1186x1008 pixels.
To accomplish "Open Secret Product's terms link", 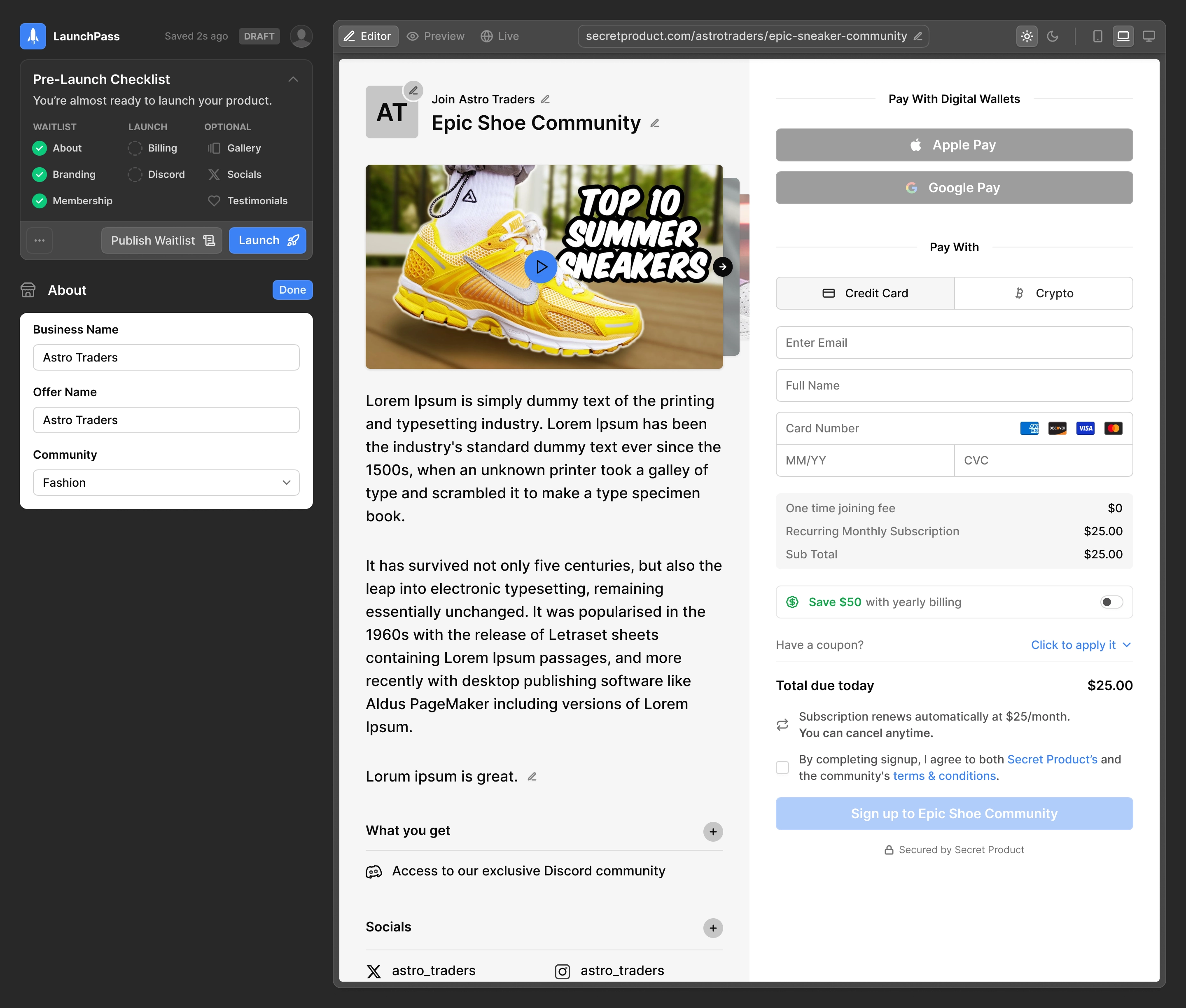I will click(1052, 759).
